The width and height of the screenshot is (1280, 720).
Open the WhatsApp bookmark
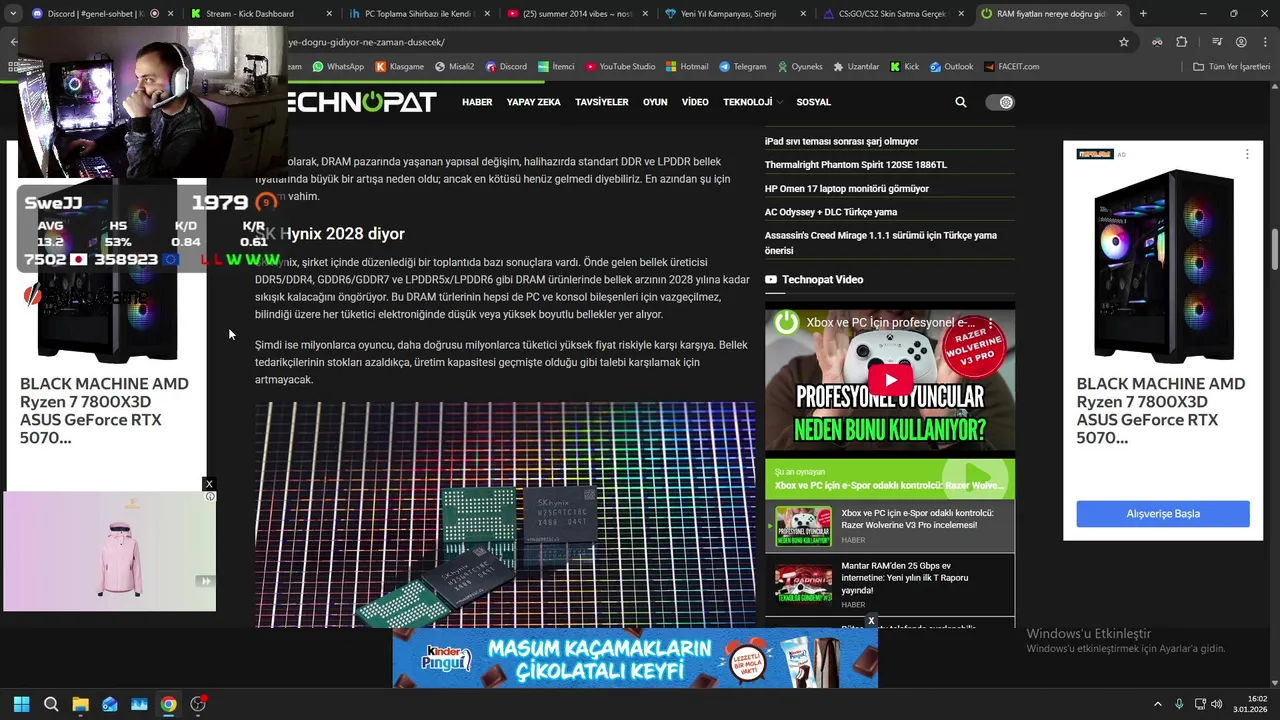click(x=338, y=67)
